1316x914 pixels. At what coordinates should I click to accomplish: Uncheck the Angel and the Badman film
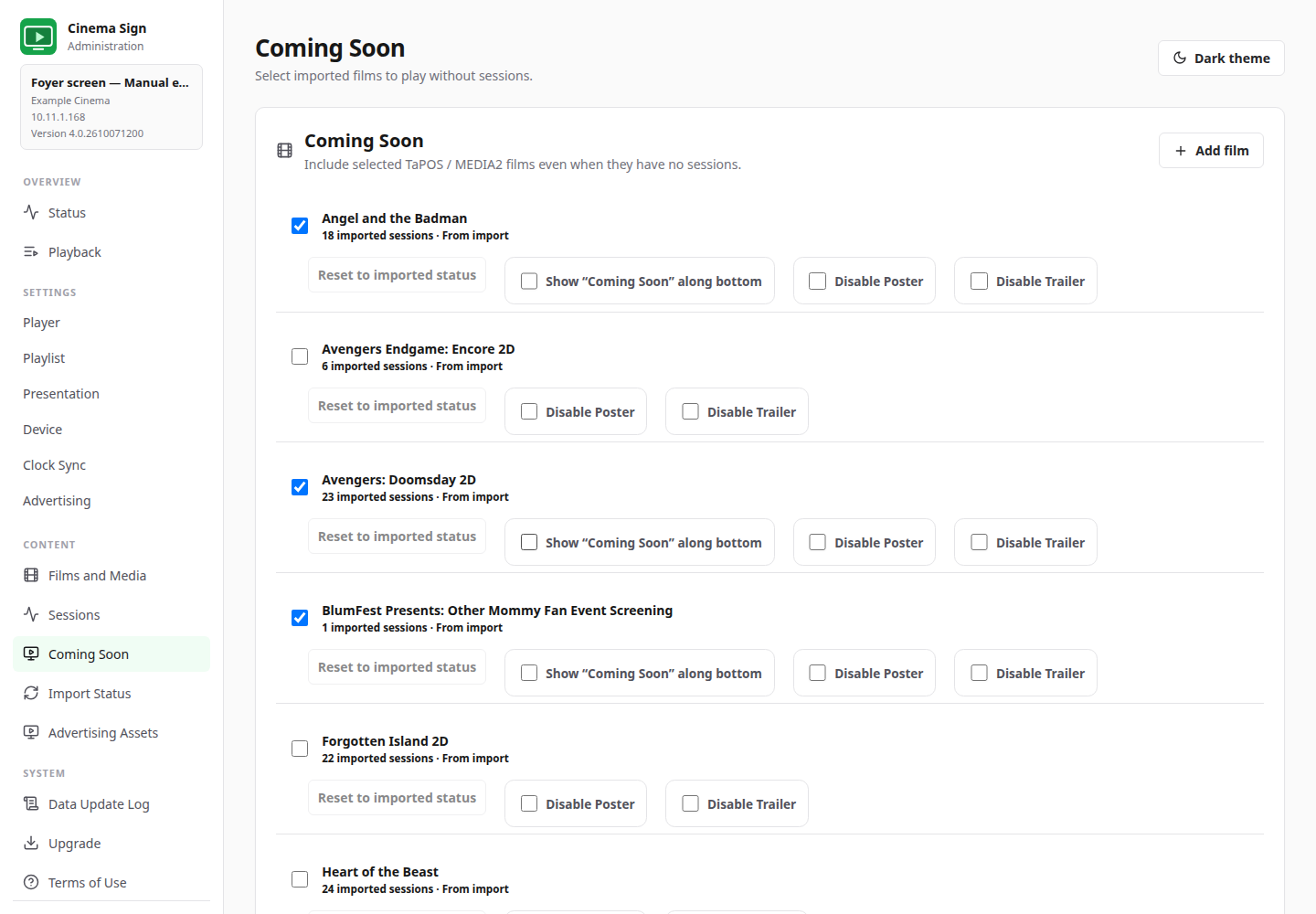300,226
